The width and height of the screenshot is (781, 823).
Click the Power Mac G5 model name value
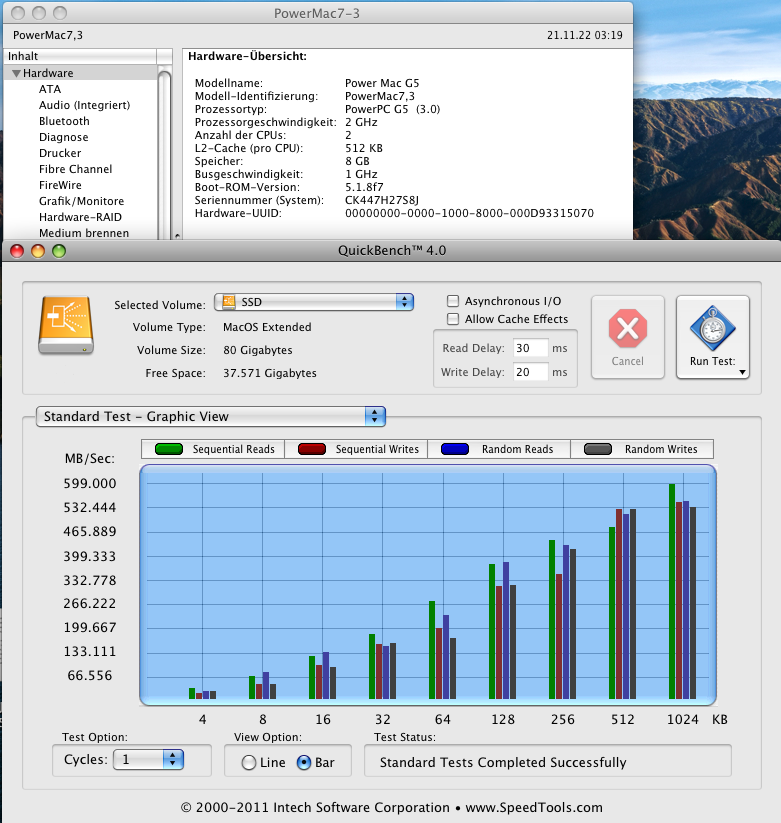click(382, 83)
